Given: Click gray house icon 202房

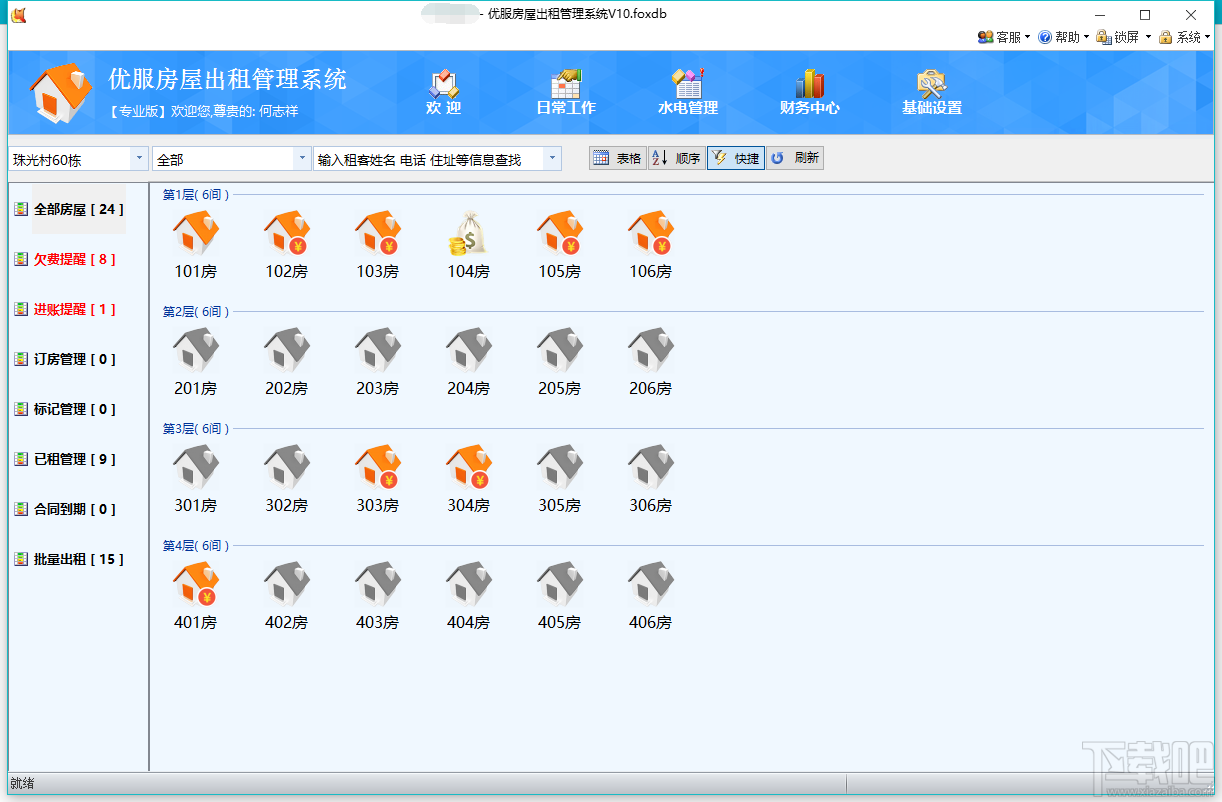Looking at the screenshot, I should pyautogui.click(x=286, y=350).
